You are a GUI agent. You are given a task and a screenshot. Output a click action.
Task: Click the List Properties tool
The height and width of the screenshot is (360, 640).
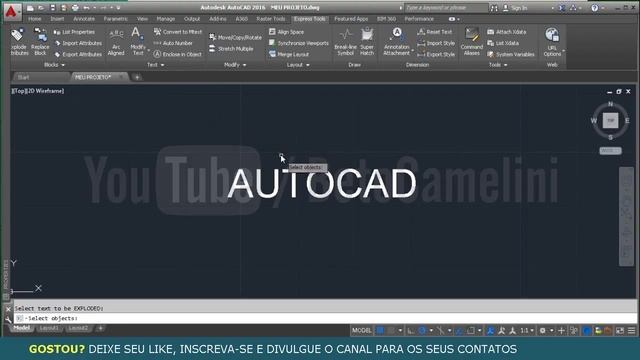tap(75, 32)
